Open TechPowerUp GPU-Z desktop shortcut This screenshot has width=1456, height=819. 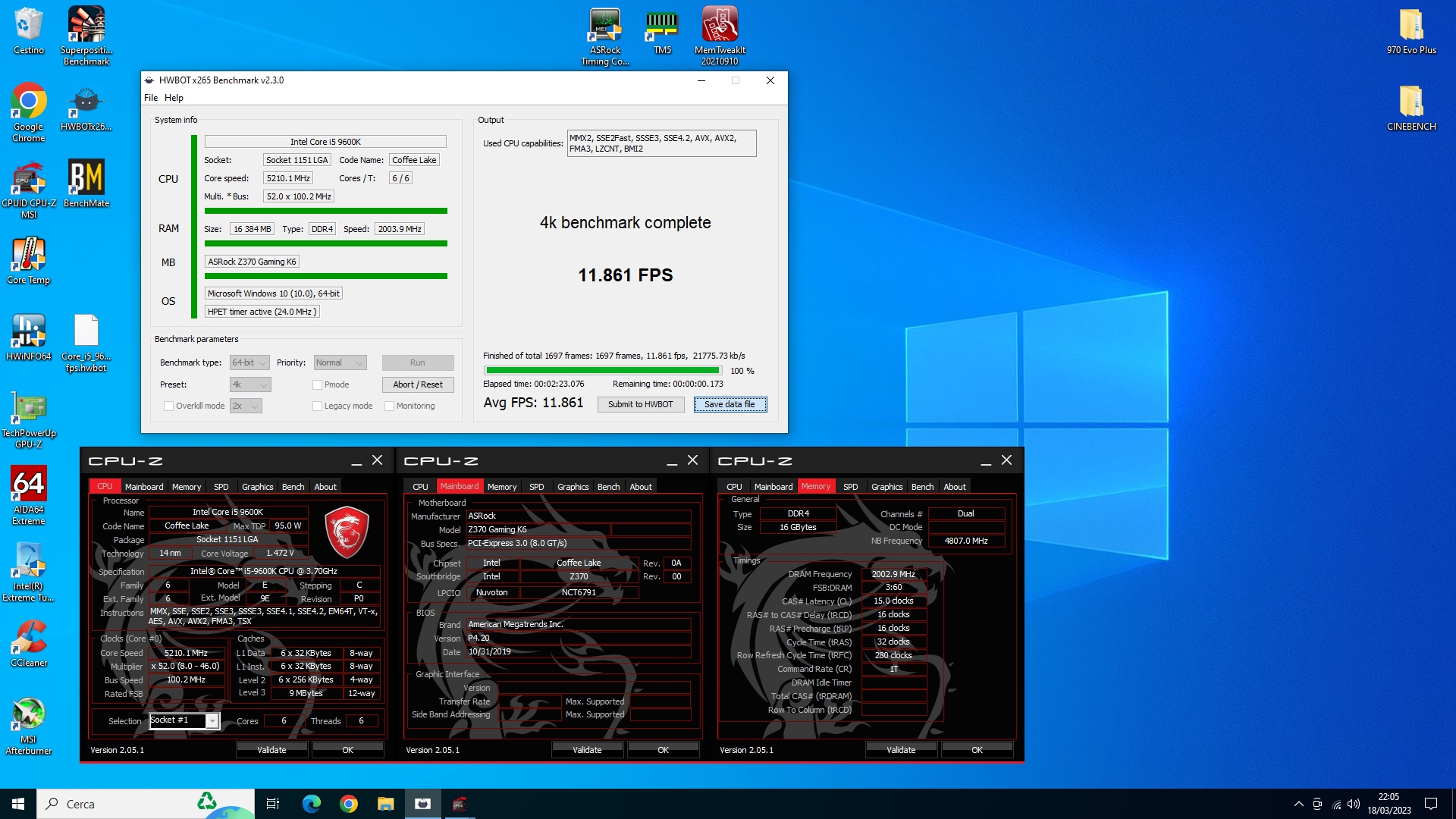click(x=29, y=419)
